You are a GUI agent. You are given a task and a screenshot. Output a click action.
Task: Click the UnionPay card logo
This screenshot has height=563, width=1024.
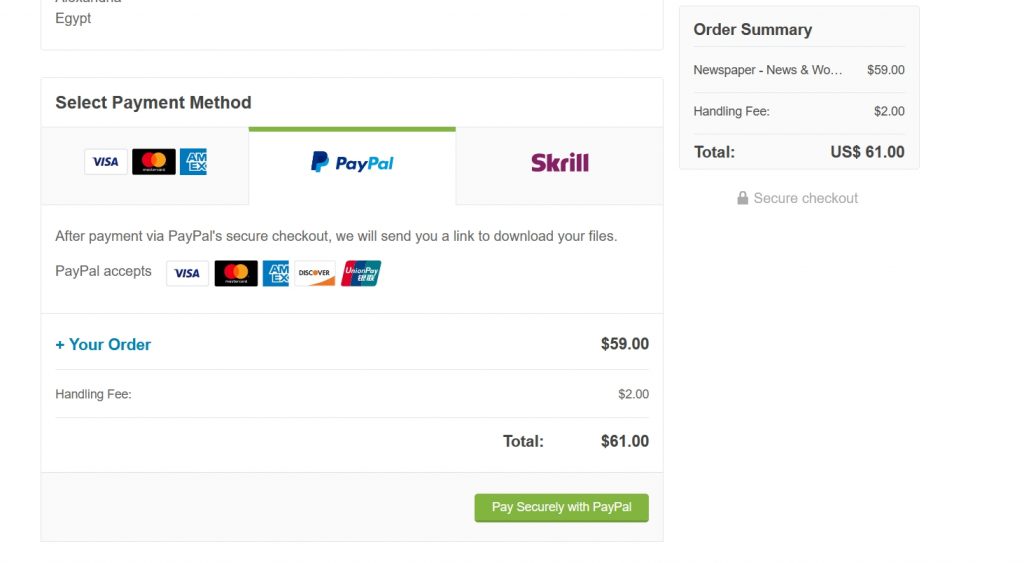[360, 273]
